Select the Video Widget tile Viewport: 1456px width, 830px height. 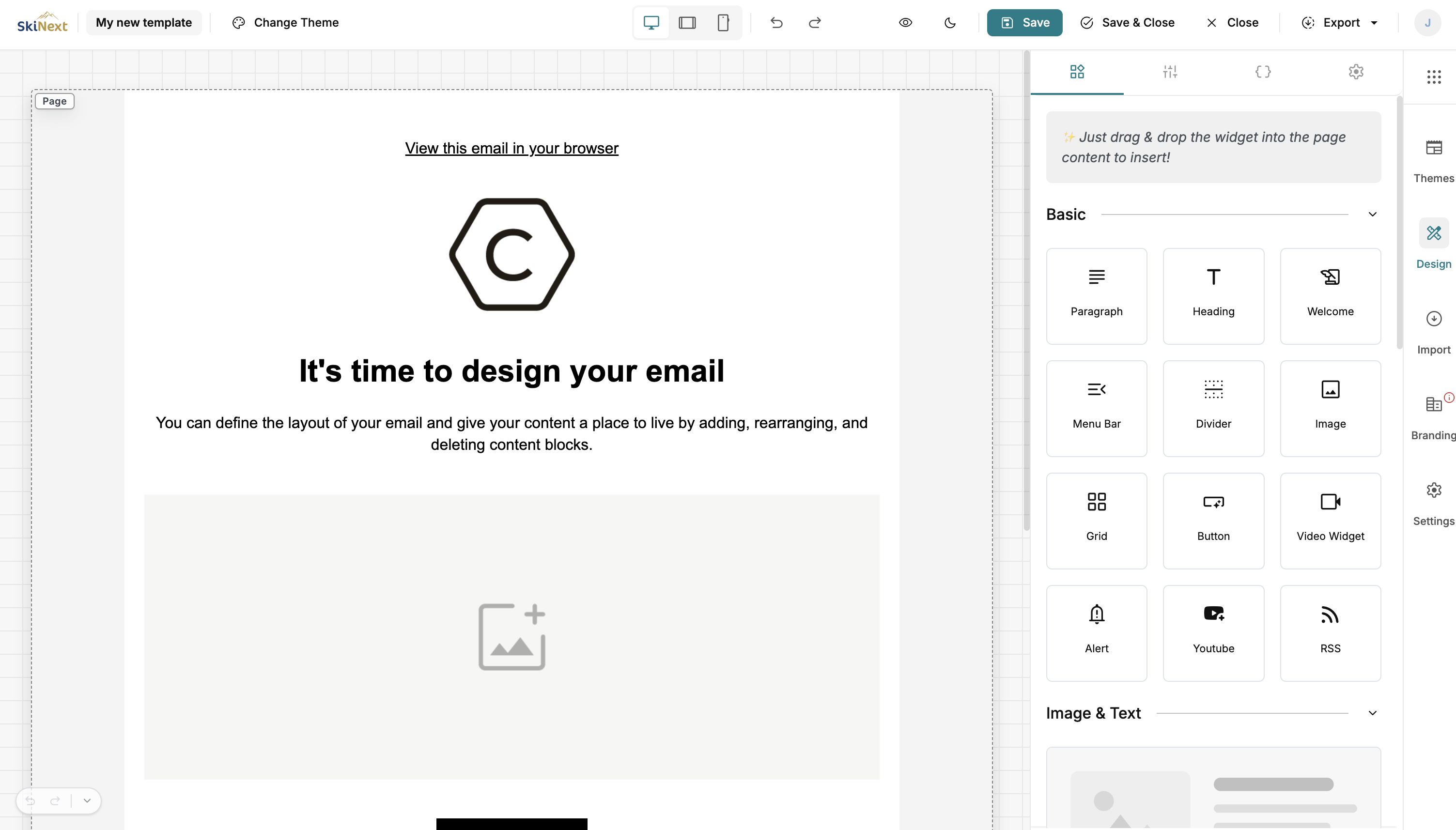1330,521
